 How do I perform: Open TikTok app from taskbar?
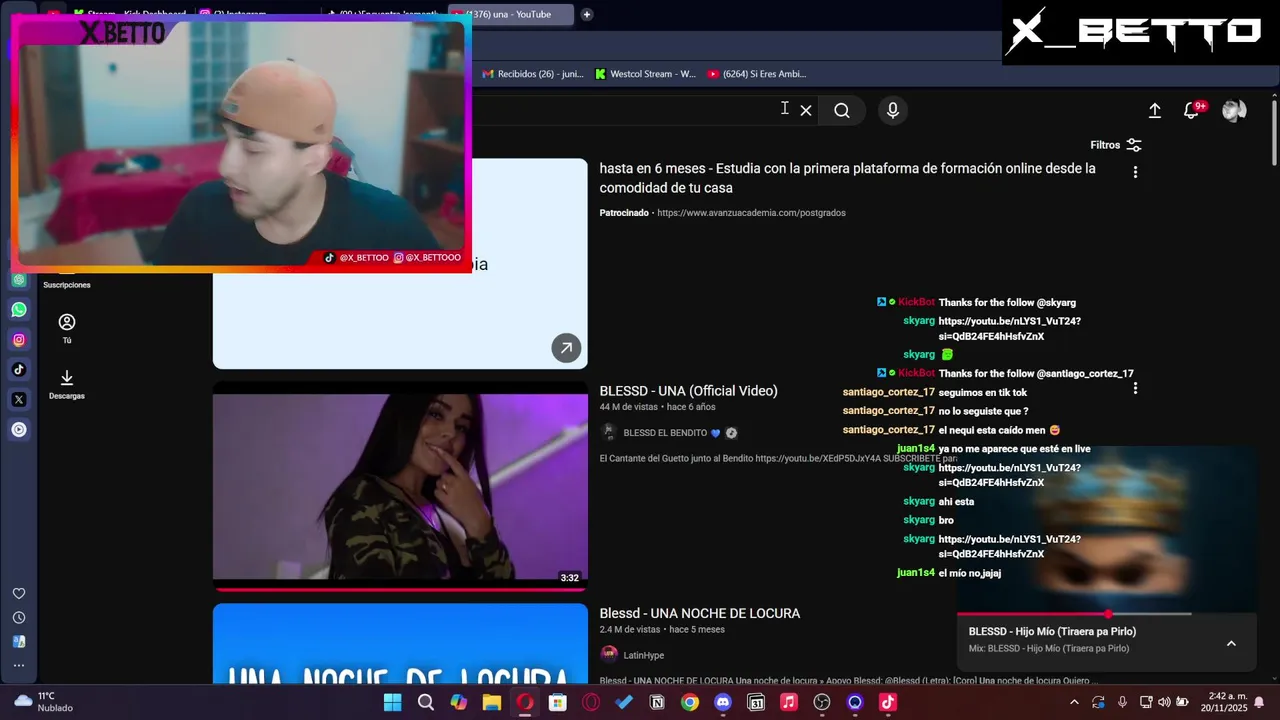coord(888,702)
